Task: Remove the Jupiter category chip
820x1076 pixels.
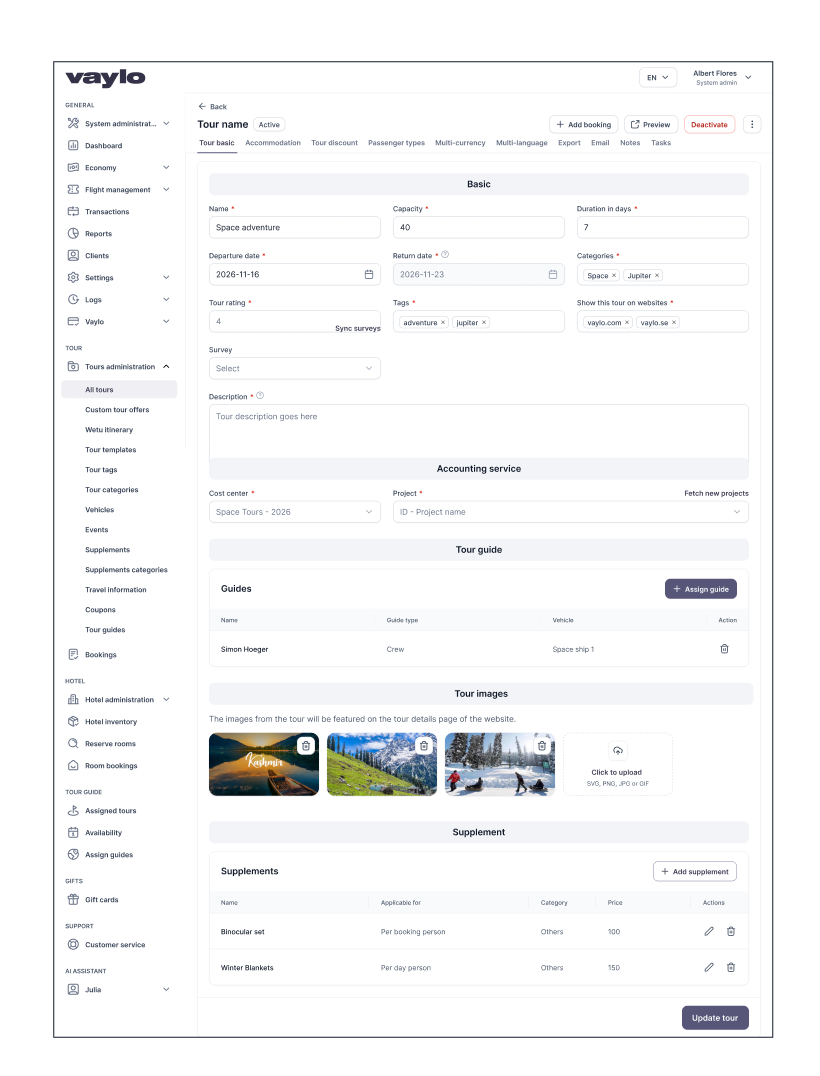Action: point(655,274)
